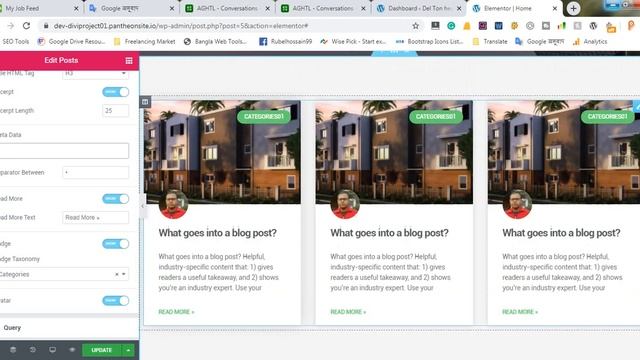
Task: Open the save options arrow beside Update
Action: (128, 350)
